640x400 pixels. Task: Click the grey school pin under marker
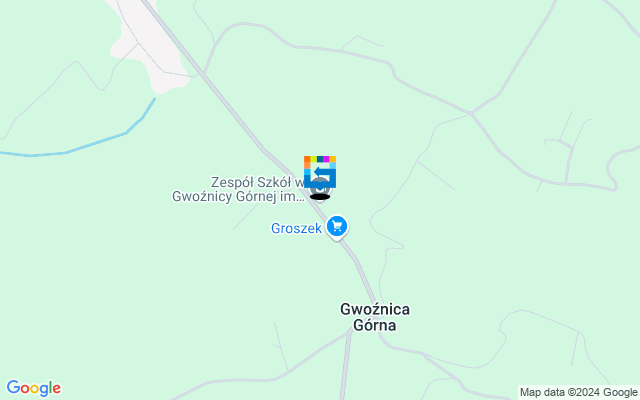click(x=320, y=190)
